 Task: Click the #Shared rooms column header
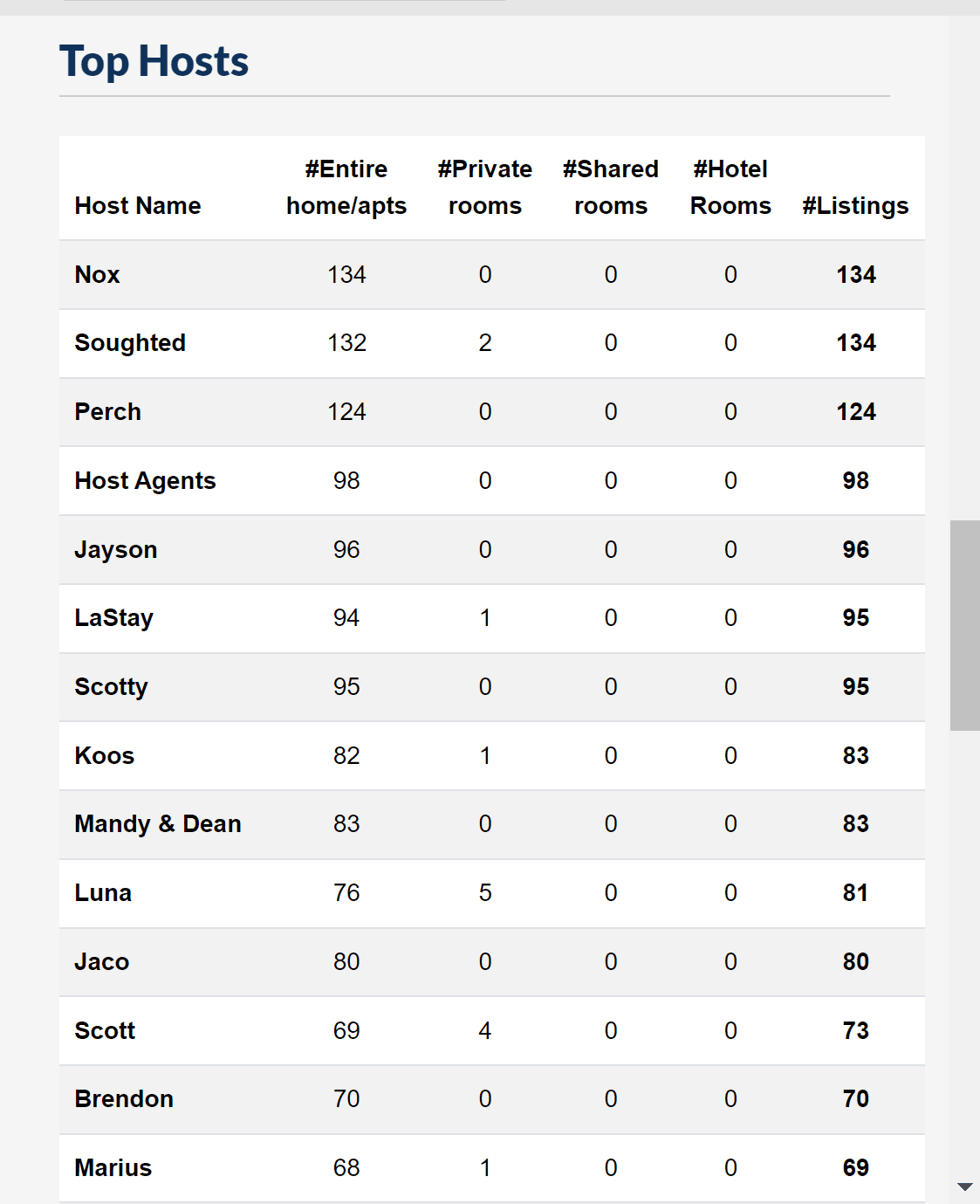[x=611, y=188]
